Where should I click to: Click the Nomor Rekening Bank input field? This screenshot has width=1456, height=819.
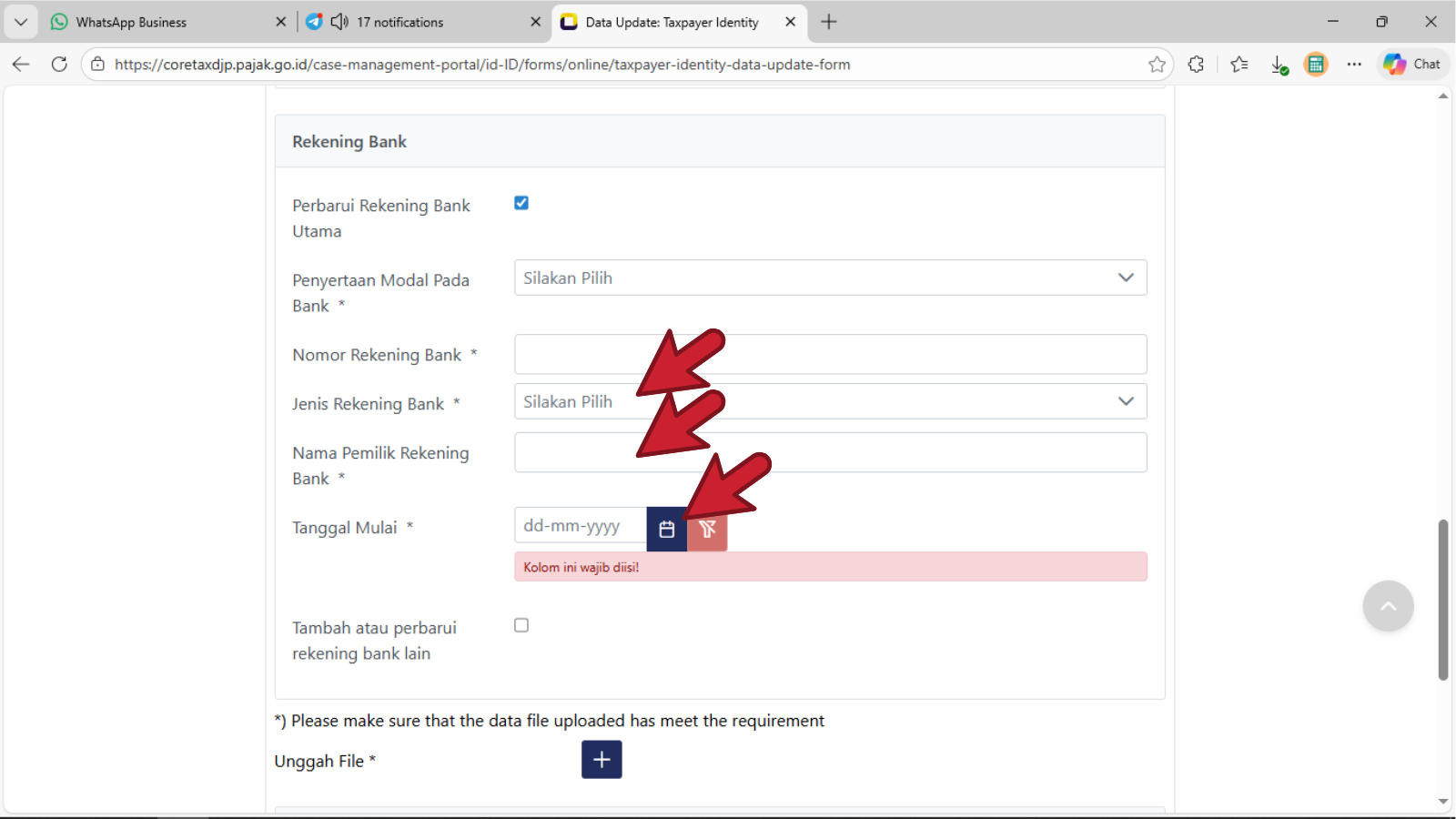pos(830,354)
